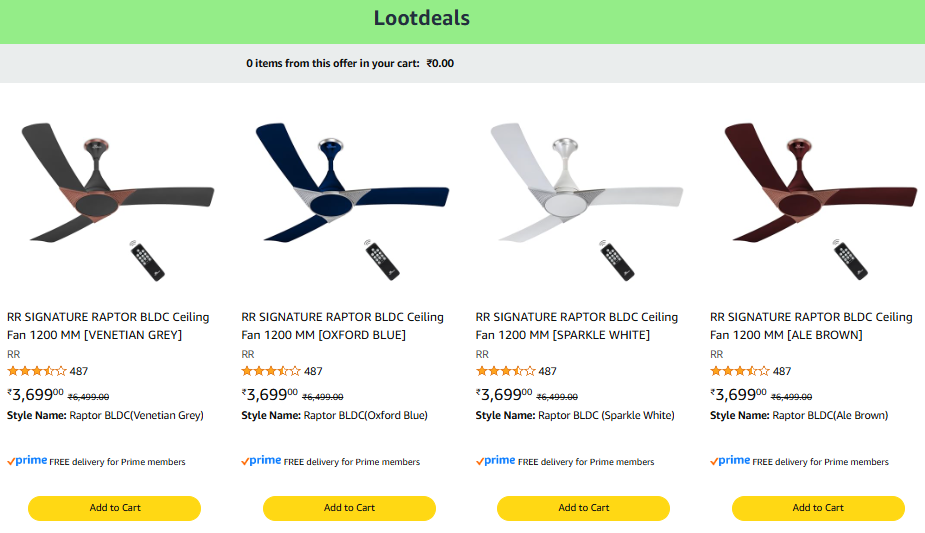Click the Prime logo under Sparkle White fan
This screenshot has height=533, width=925.
(x=496, y=461)
